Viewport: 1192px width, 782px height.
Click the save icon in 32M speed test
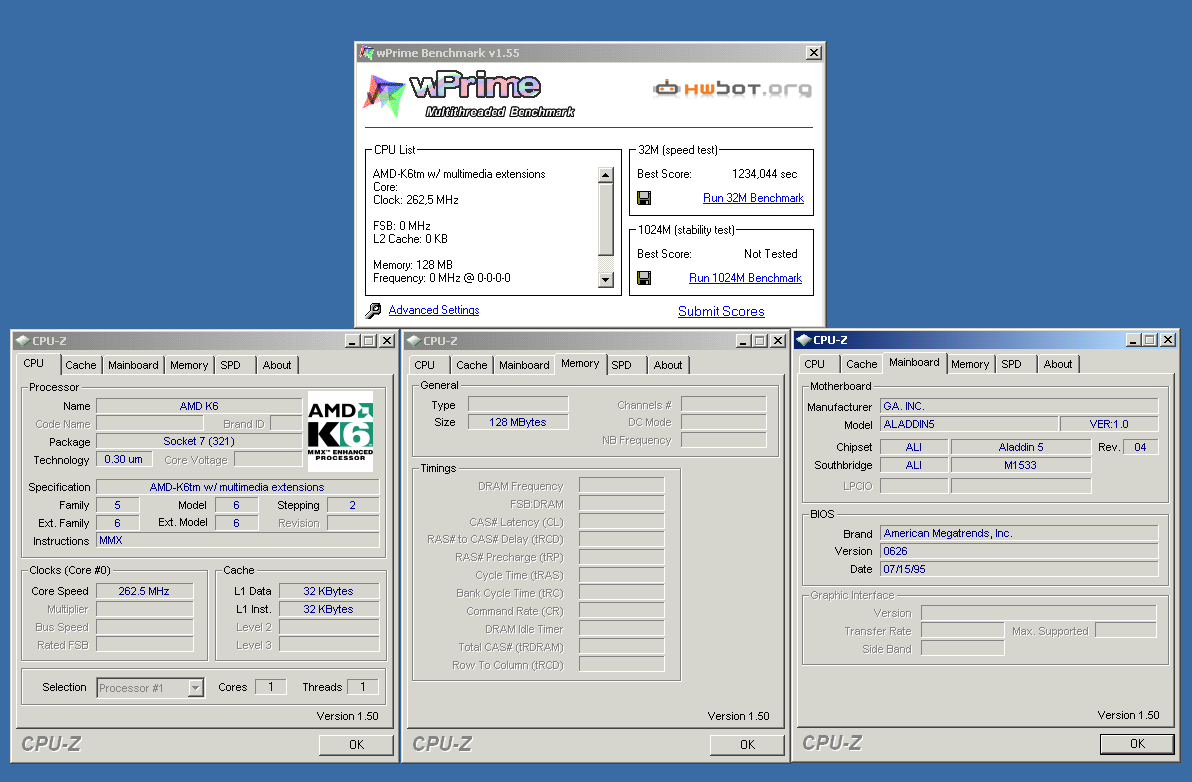644,198
